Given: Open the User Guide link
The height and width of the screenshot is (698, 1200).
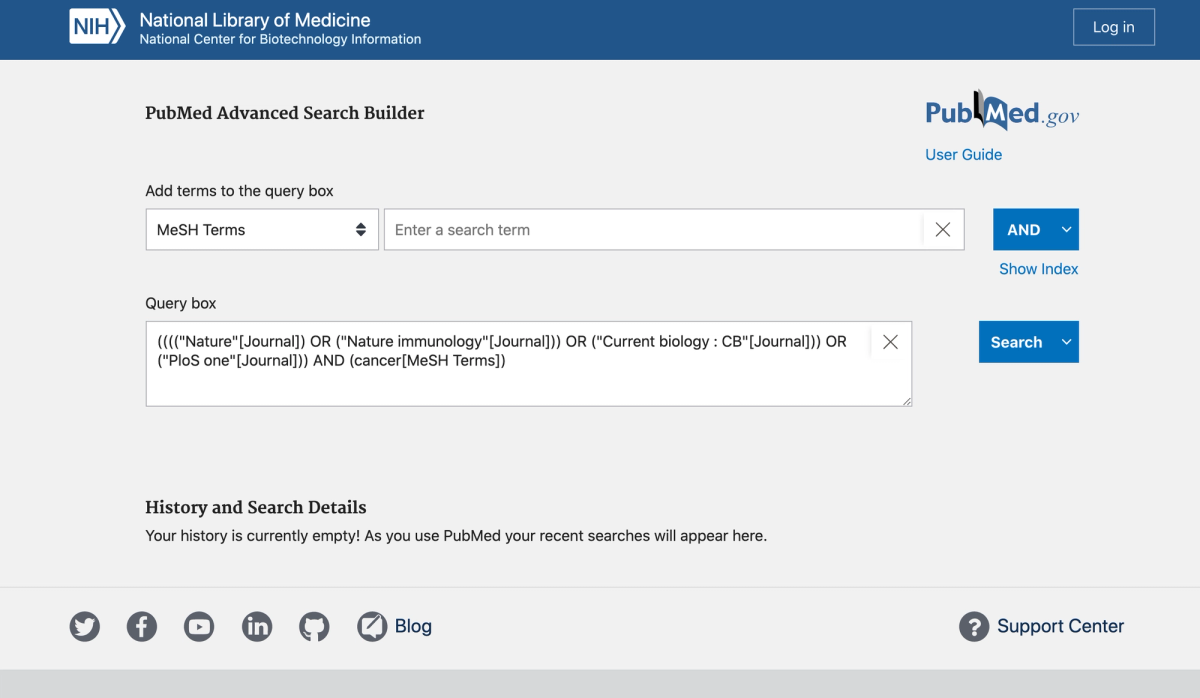Looking at the screenshot, I should click(x=963, y=154).
